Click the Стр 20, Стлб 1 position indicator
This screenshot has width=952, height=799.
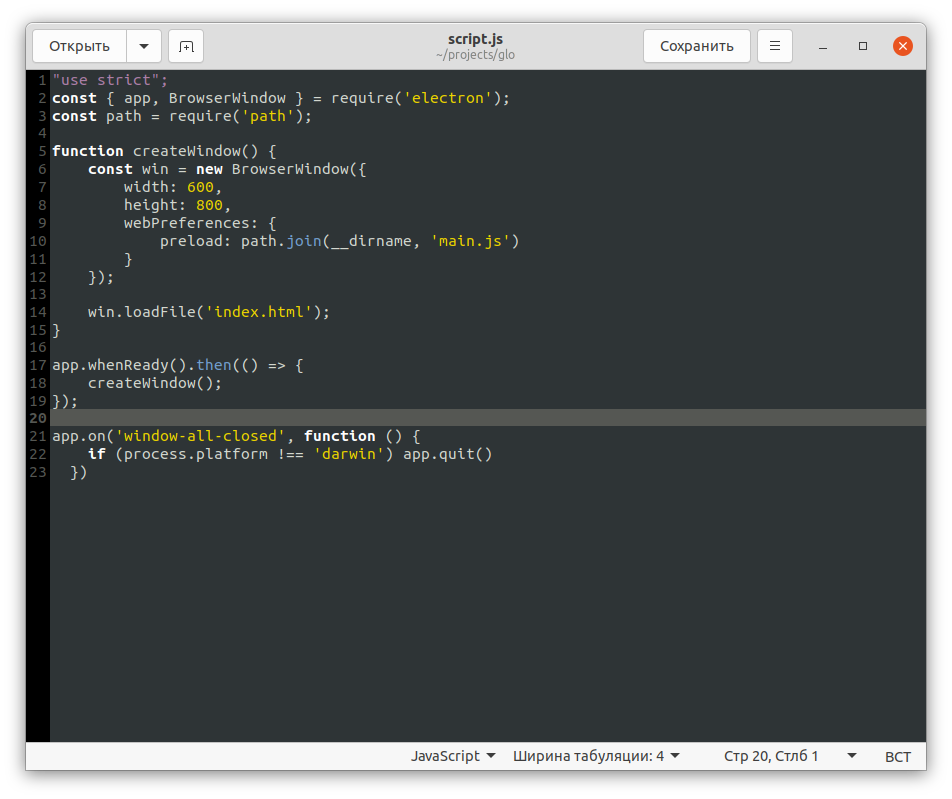(x=771, y=756)
